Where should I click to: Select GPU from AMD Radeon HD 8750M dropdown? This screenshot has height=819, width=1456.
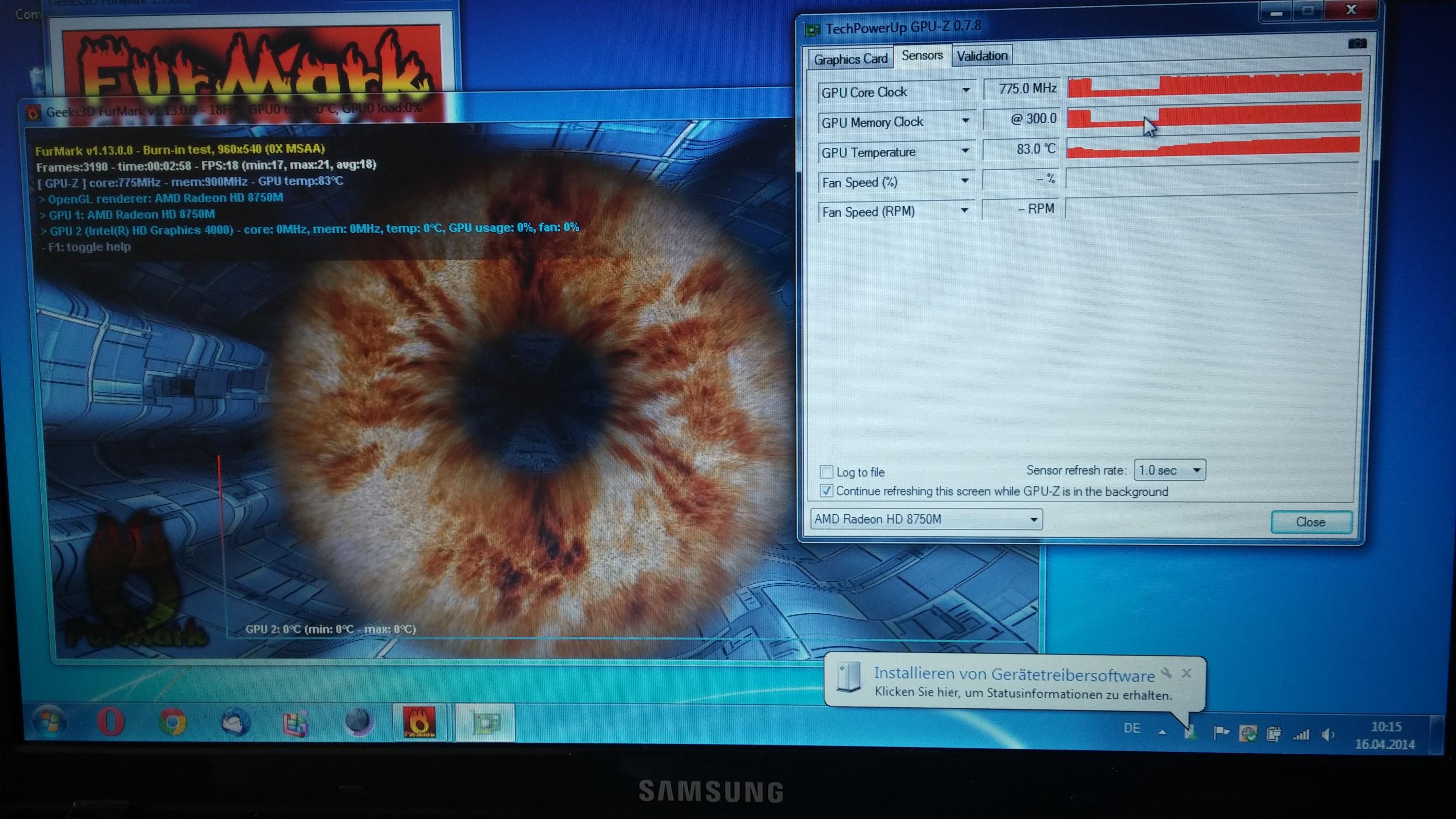pos(926,519)
